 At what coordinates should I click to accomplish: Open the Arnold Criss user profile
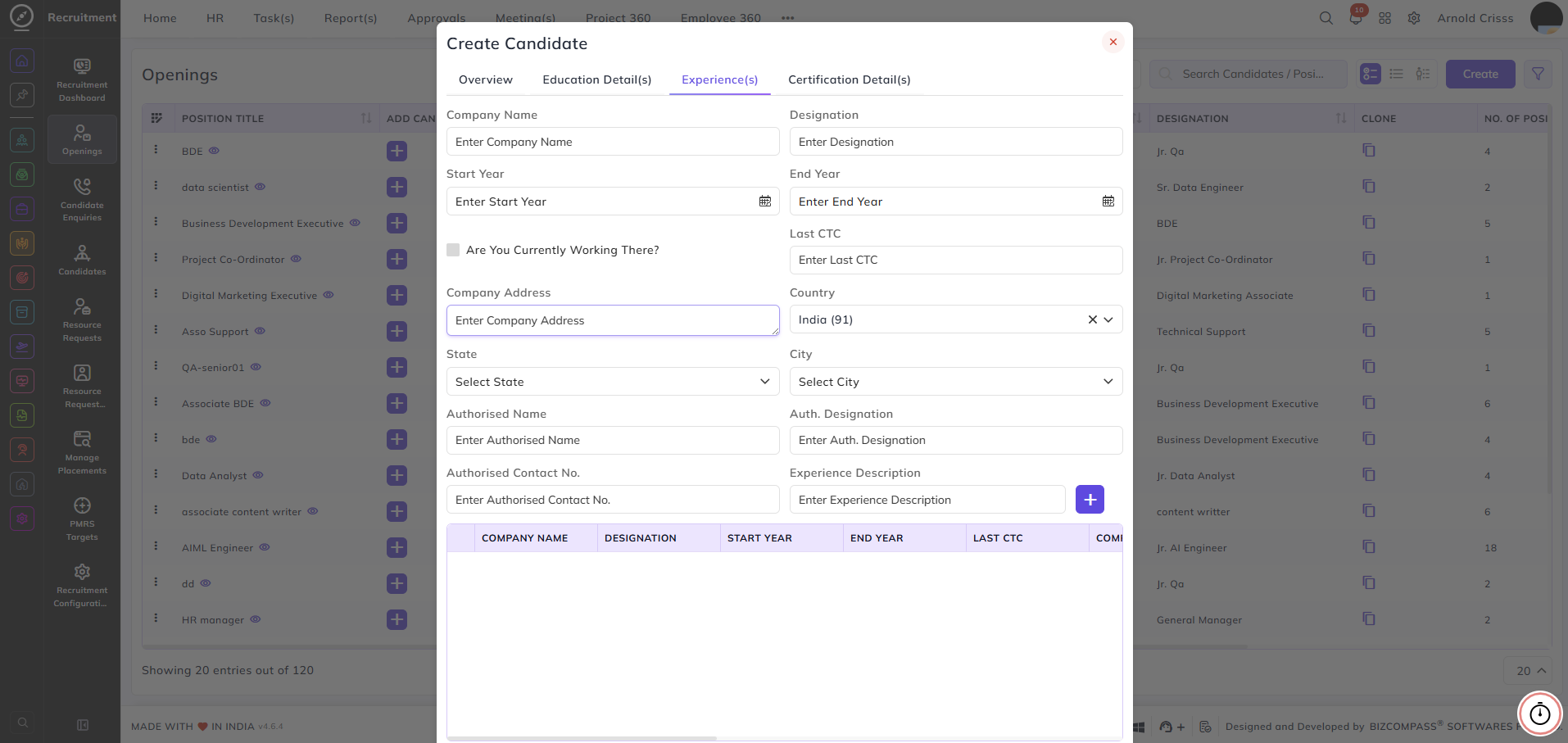[1475, 18]
